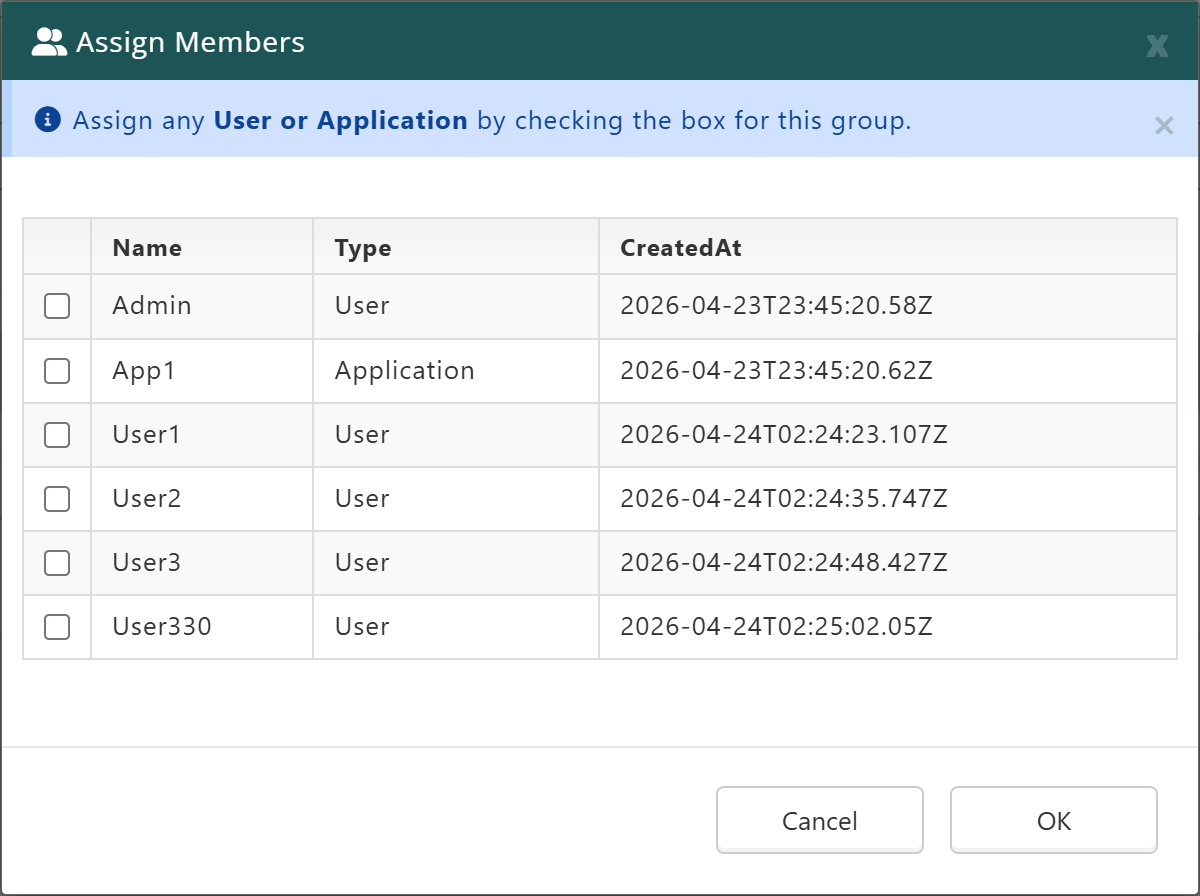This screenshot has height=896, width=1200.
Task: Check the box for Admin
Action: click(57, 306)
